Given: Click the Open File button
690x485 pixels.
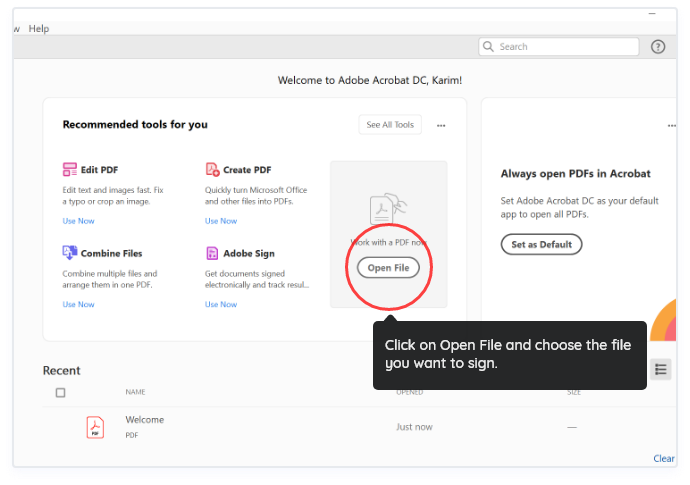Looking at the screenshot, I should tap(388, 268).
